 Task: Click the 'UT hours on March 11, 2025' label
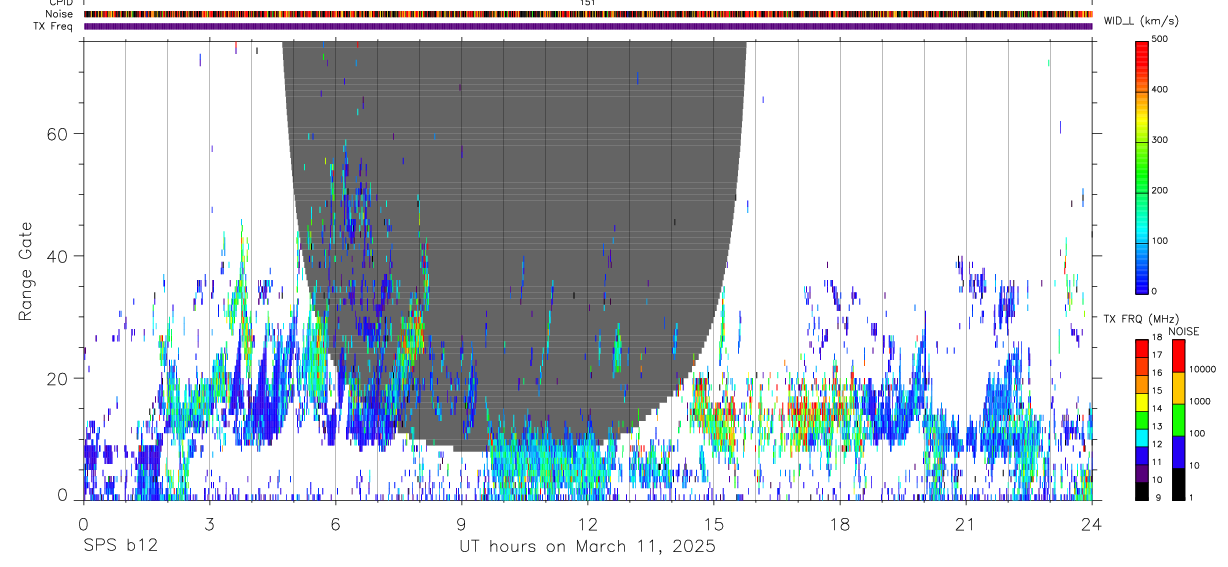(587, 547)
